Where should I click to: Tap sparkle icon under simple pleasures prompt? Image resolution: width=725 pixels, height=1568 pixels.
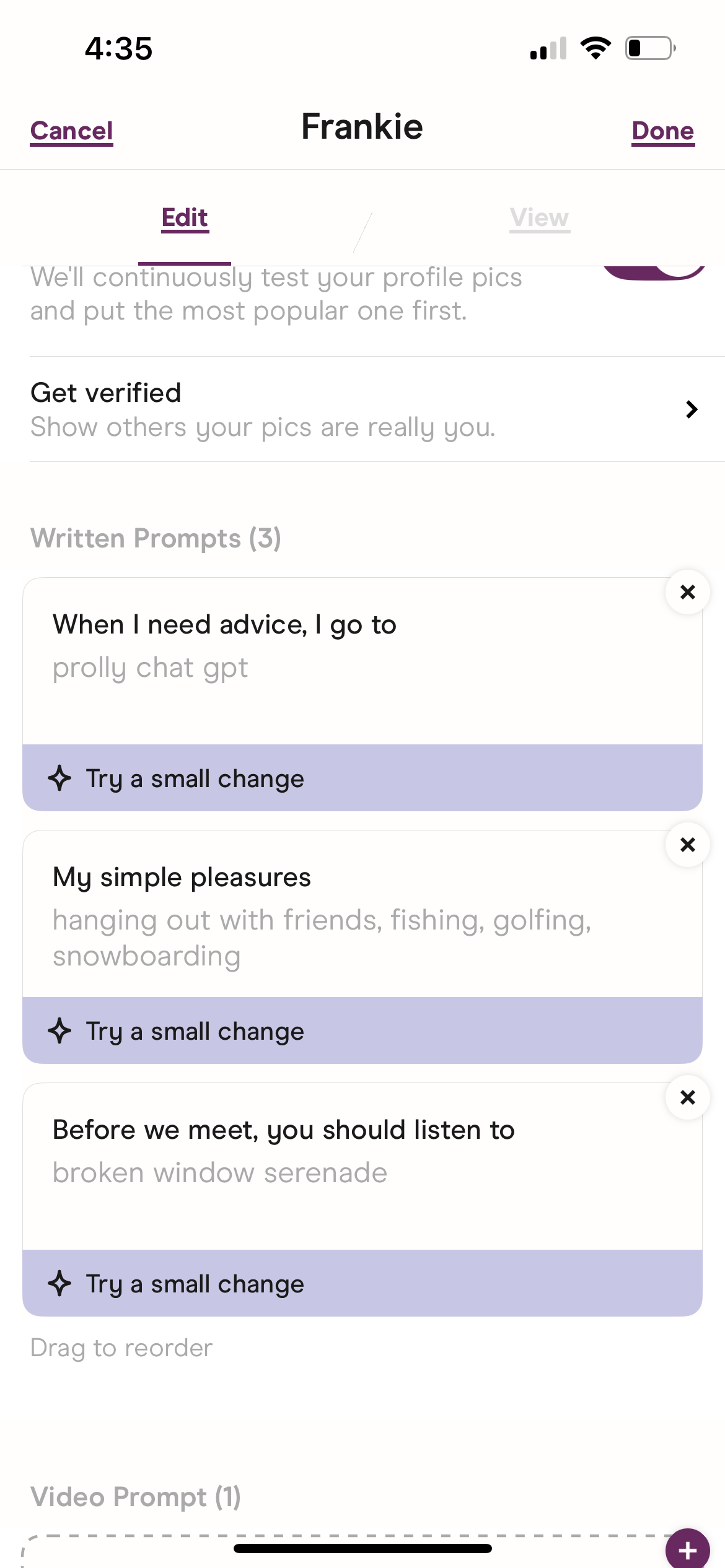point(59,1031)
